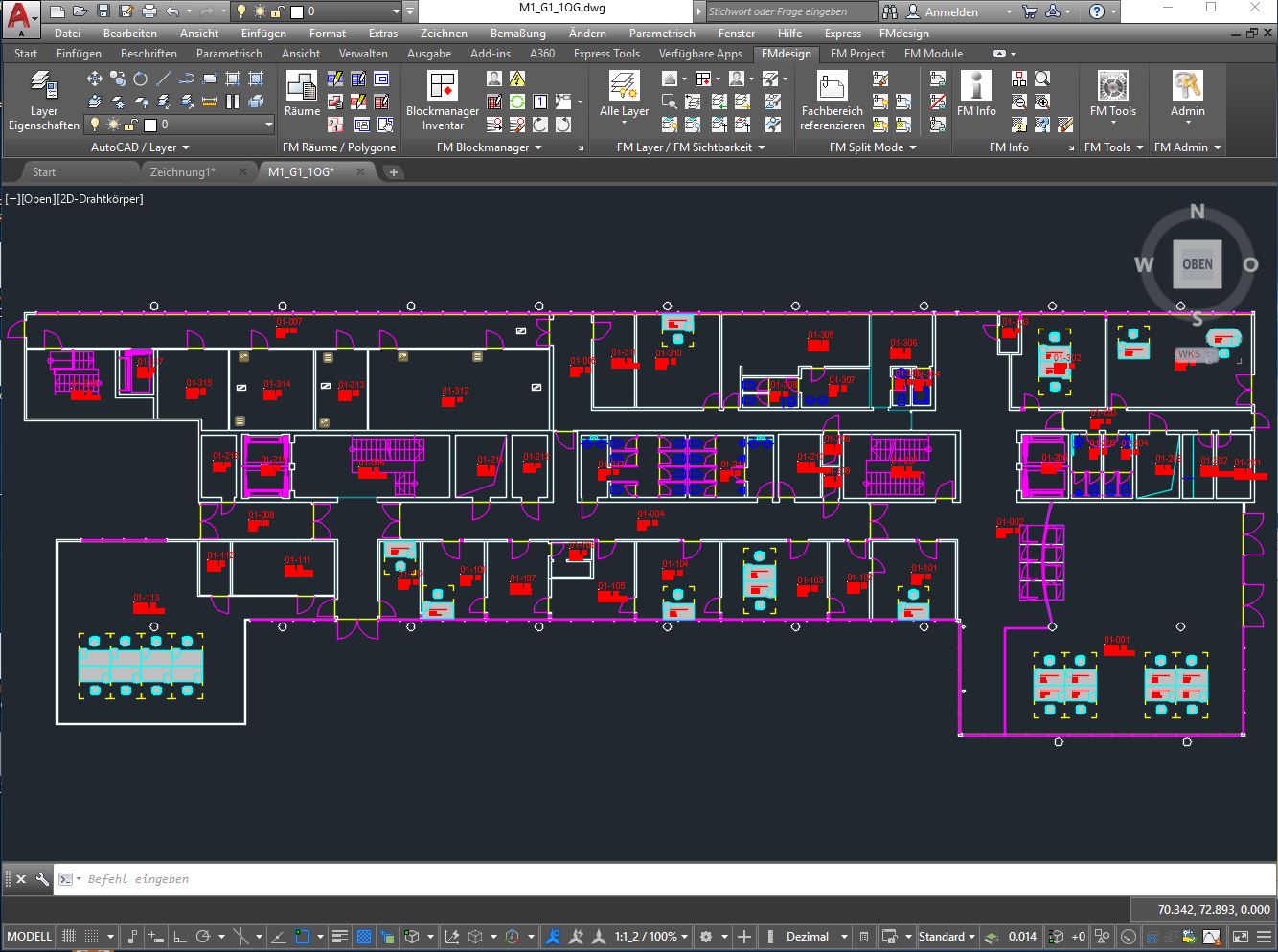Toggle snap mode in status bar
The width and height of the screenshot is (1278, 952).
[x=92, y=936]
